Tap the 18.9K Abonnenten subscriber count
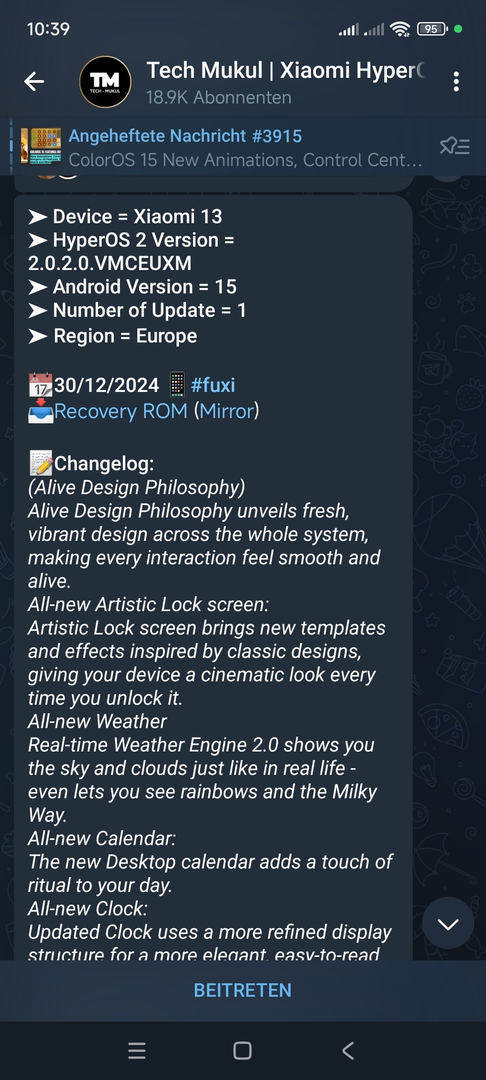Image resolution: width=486 pixels, height=1080 pixels. coord(218,98)
